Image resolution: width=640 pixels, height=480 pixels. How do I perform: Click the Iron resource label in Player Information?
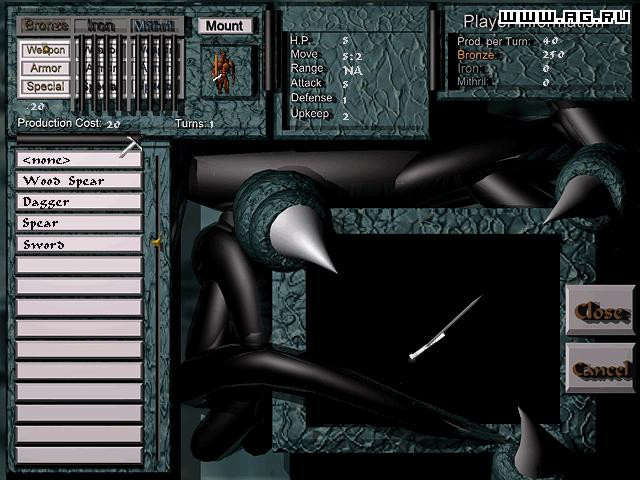click(x=469, y=69)
